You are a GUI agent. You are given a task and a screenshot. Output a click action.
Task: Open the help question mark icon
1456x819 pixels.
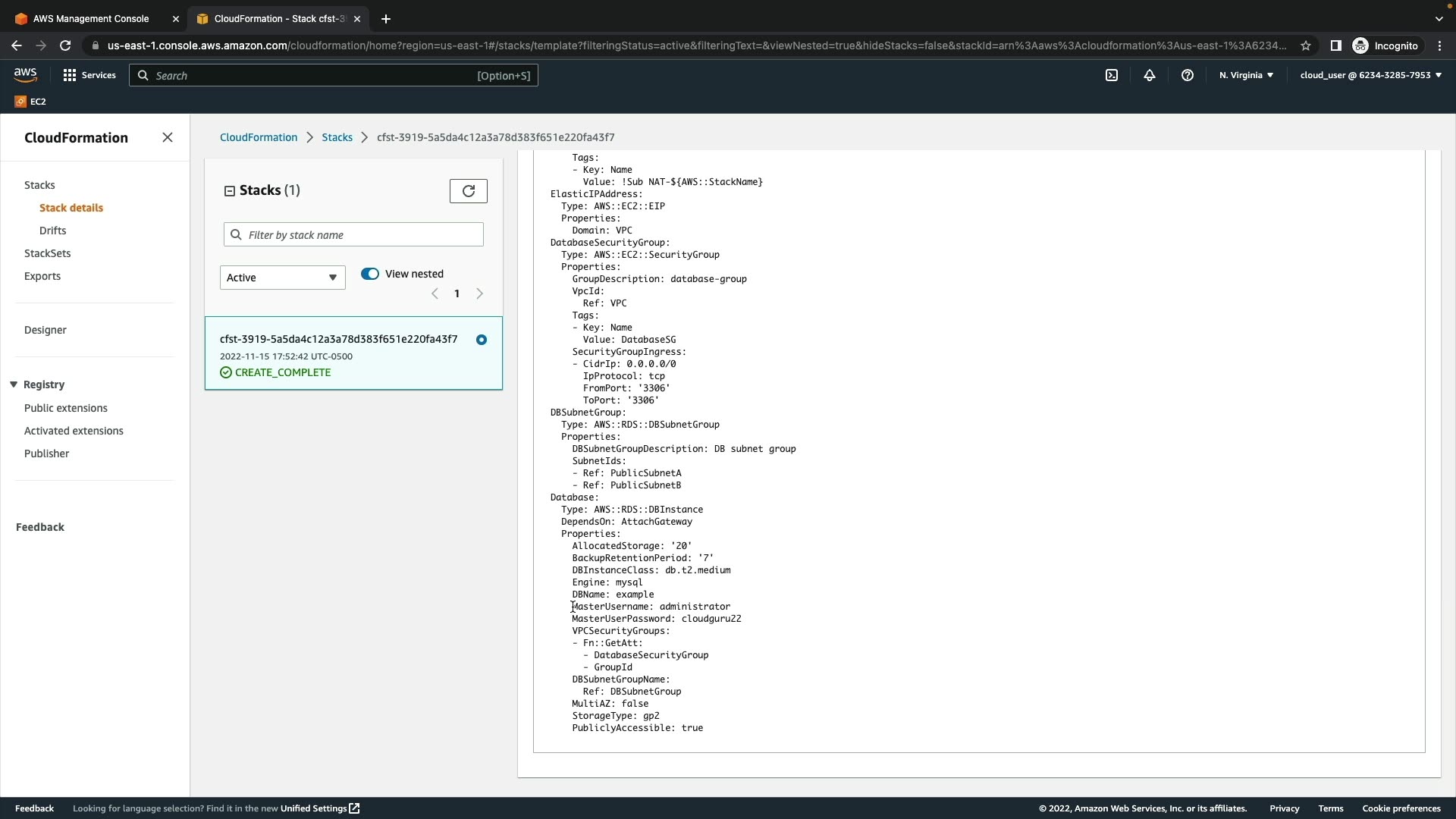coord(1188,75)
